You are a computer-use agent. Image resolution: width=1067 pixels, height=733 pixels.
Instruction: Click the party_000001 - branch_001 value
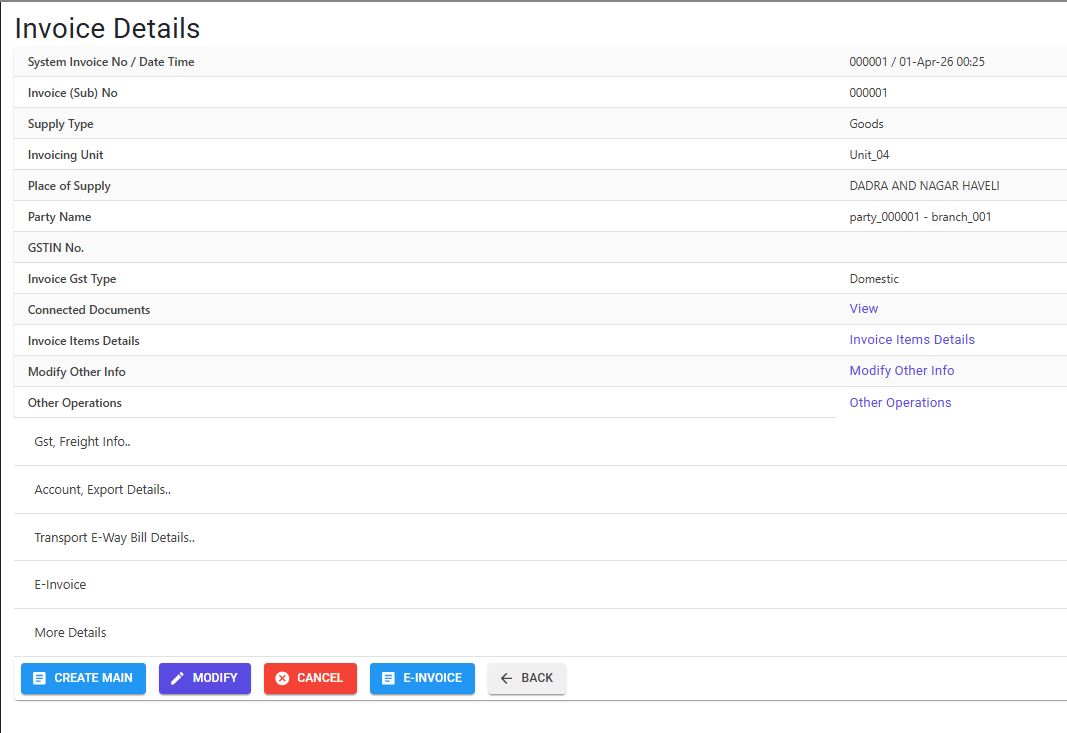pyautogui.click(x=920, y=217)
